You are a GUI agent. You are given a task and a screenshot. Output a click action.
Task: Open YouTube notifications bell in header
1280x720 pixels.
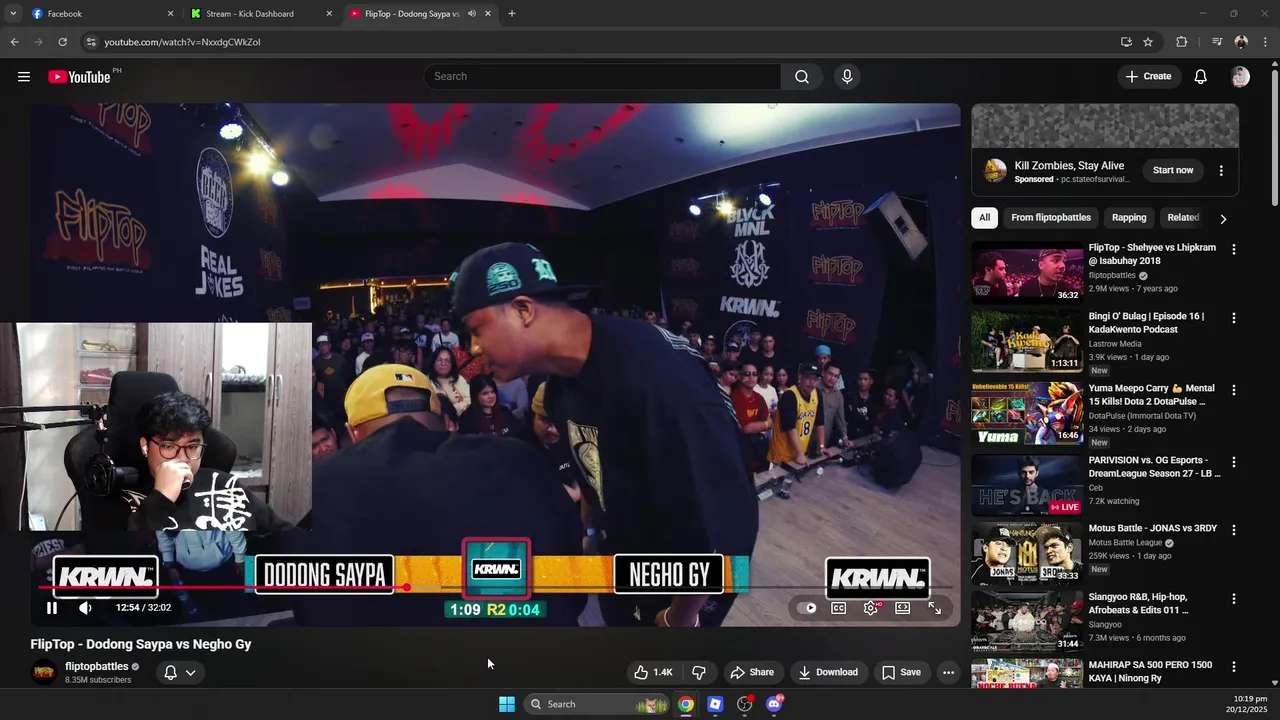click(1201, 77)
